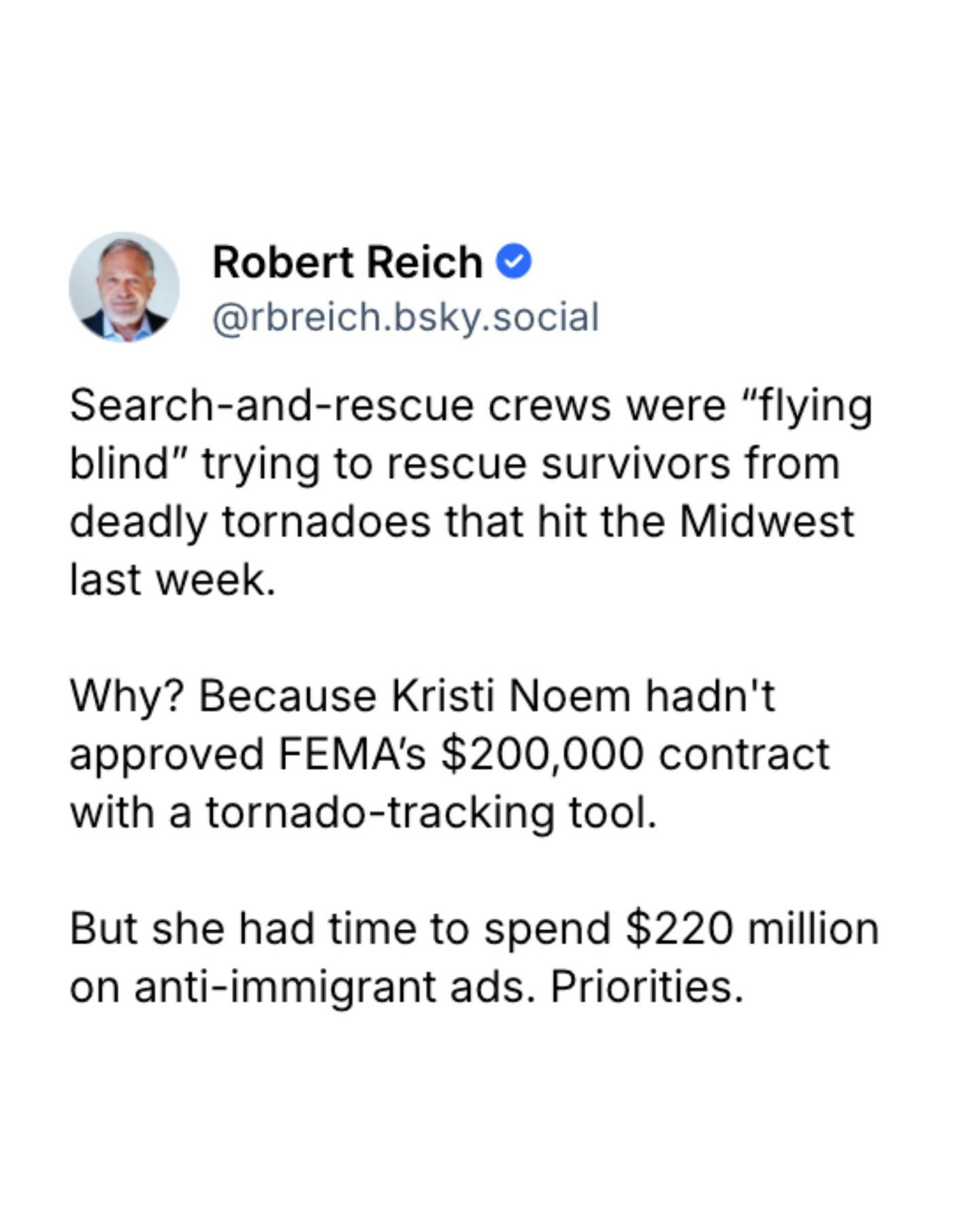Click the word "tornadoes" in the first paragraph
980x1225 pixels.
326,522
